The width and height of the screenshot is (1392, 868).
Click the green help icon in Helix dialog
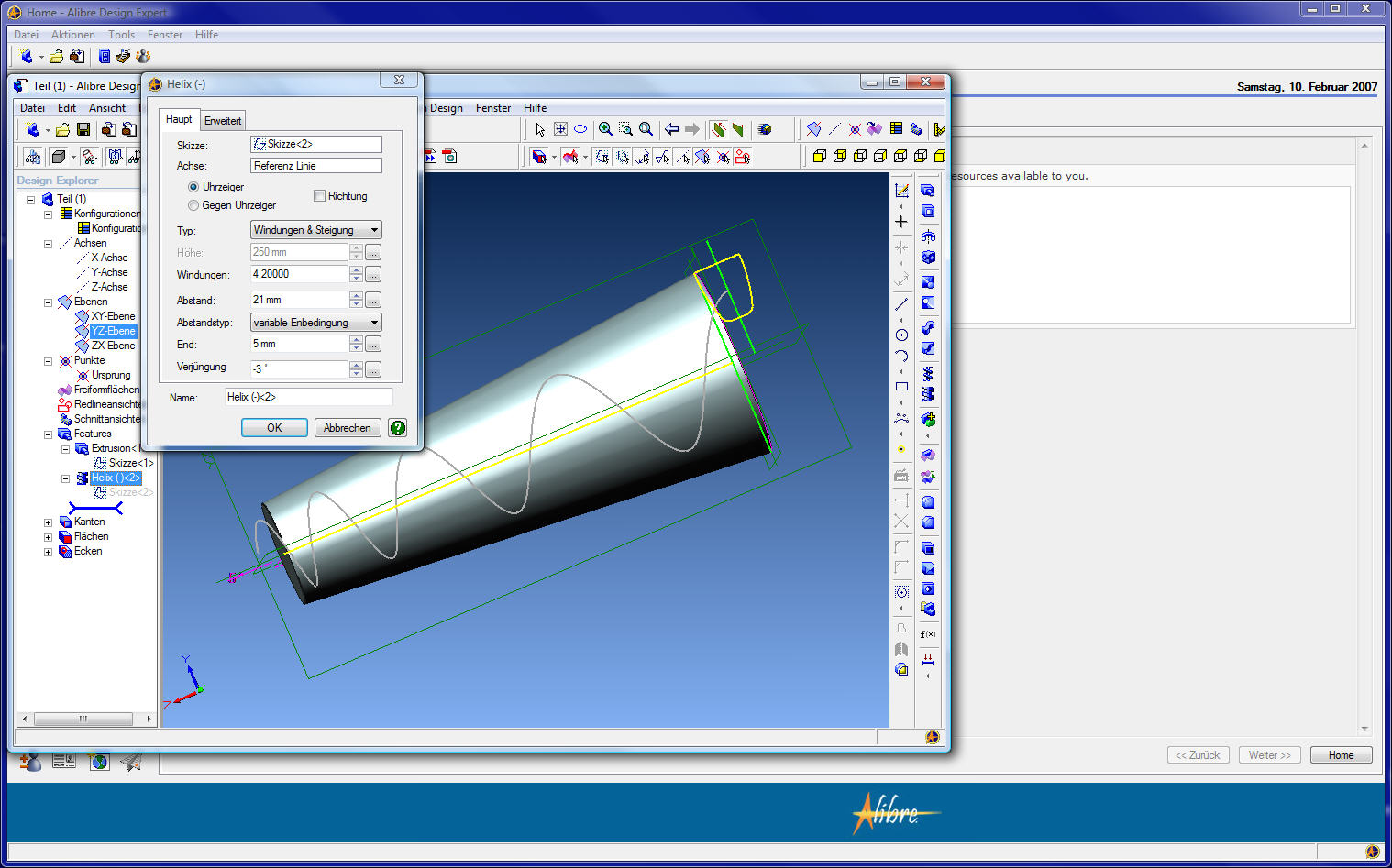coord(398,428)
